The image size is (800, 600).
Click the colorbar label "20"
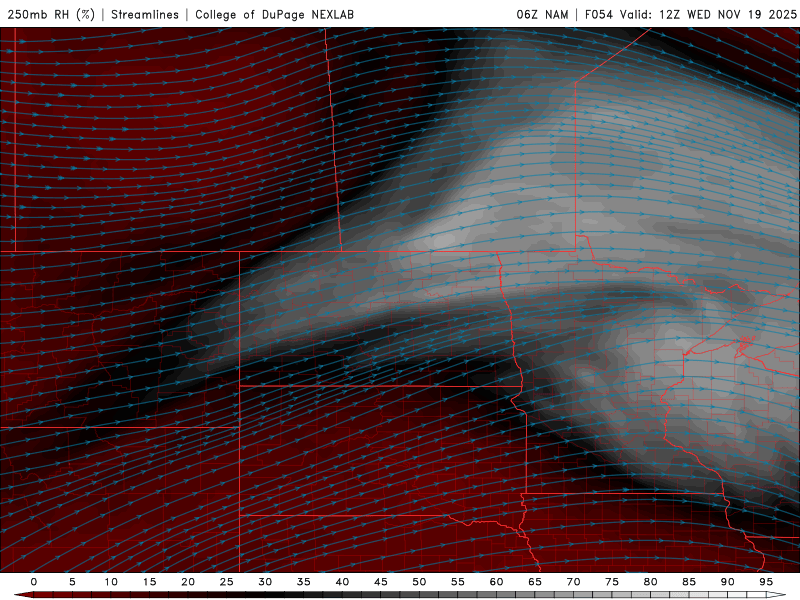click(x=188, y=582)
